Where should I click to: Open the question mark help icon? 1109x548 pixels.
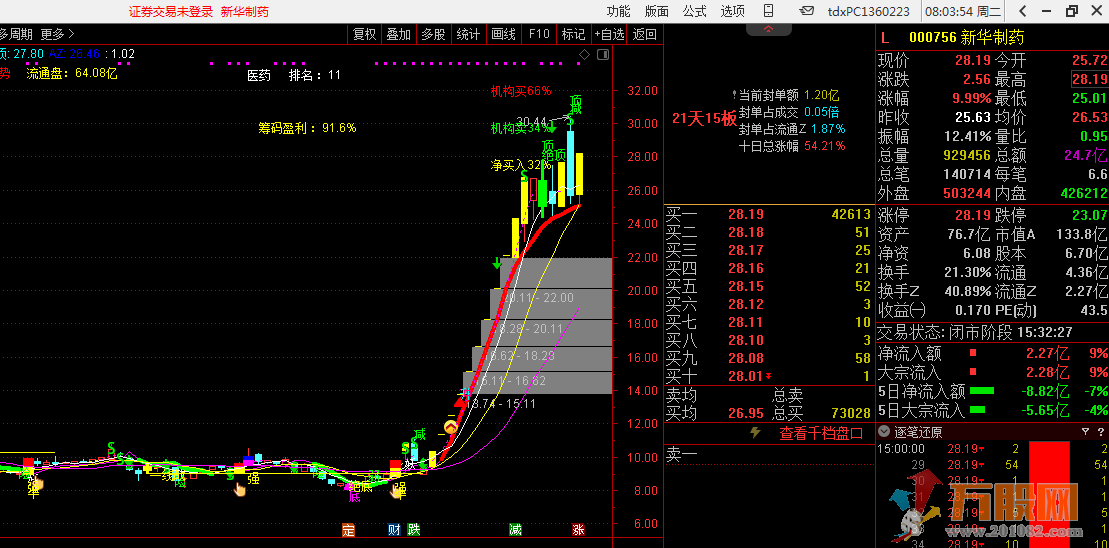(1101, 432)
